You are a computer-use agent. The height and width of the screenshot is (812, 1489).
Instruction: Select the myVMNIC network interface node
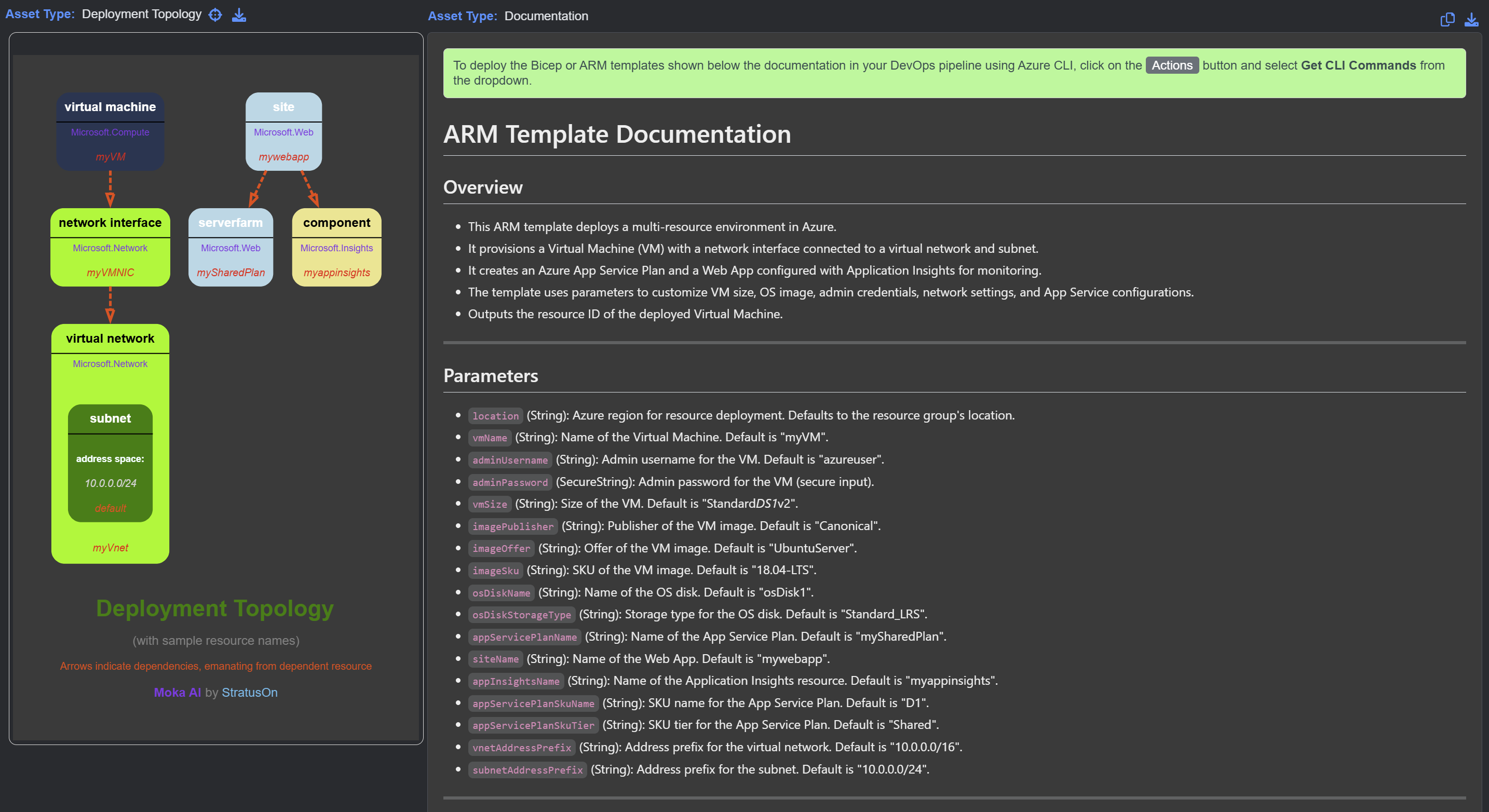click(110, 247)
